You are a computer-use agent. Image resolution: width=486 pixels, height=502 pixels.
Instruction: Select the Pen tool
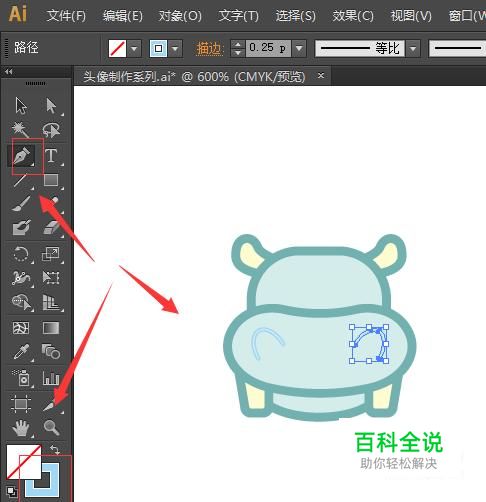(22, 156)
